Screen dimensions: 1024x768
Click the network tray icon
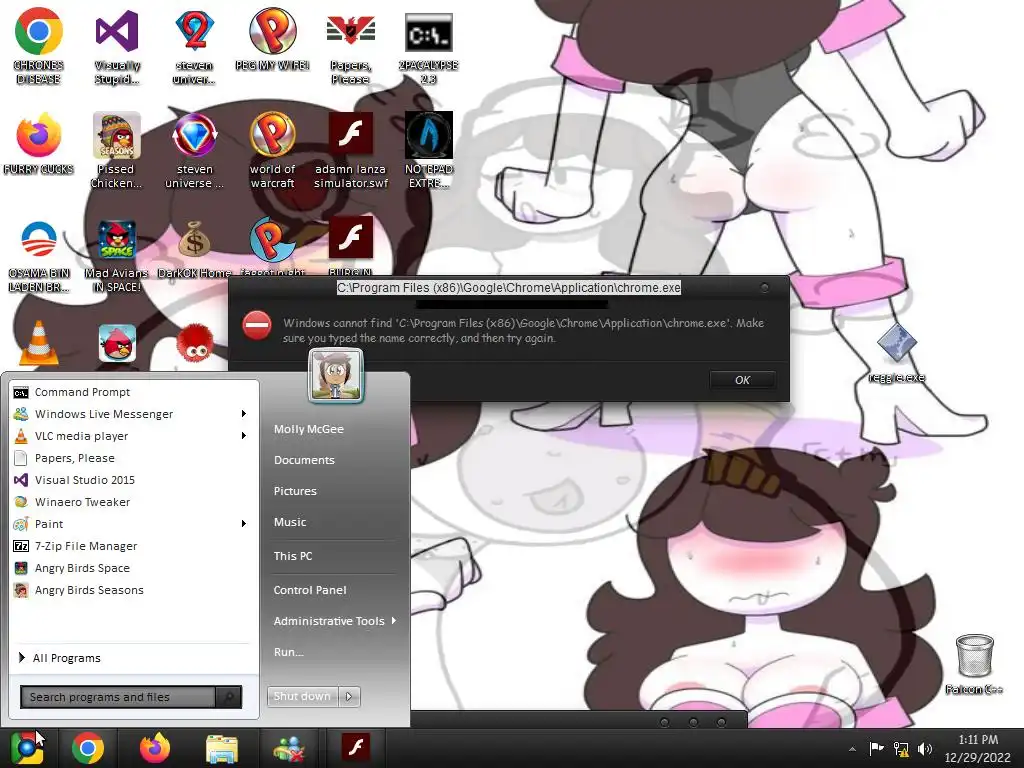tap(901, 749)
